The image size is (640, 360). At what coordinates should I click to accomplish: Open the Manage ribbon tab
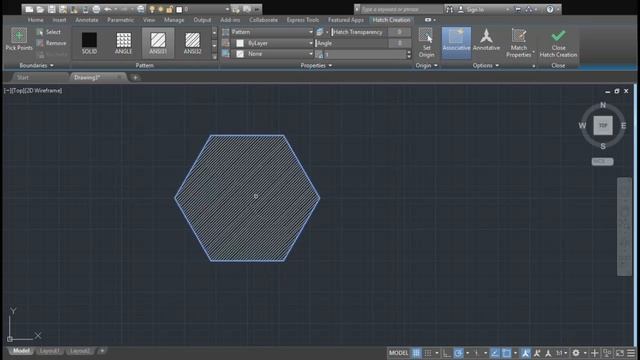tap(174, 20)
